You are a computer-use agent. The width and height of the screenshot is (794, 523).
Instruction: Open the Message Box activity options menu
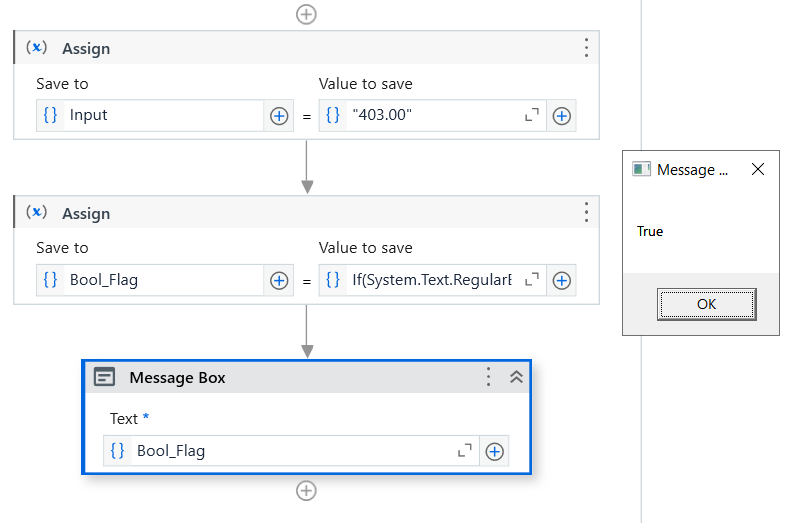pos(488,377)
